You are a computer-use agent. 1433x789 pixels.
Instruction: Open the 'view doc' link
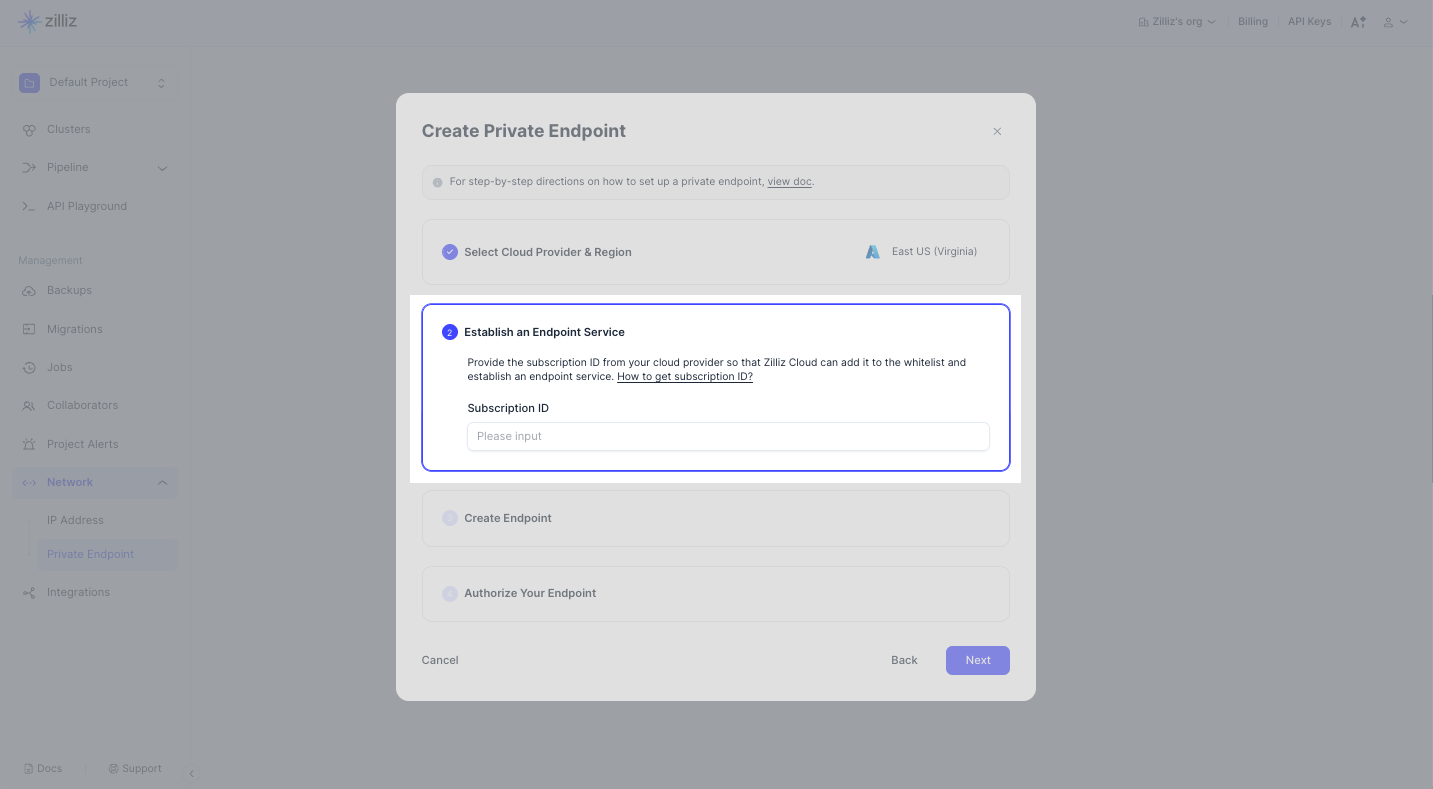[789, 182]
